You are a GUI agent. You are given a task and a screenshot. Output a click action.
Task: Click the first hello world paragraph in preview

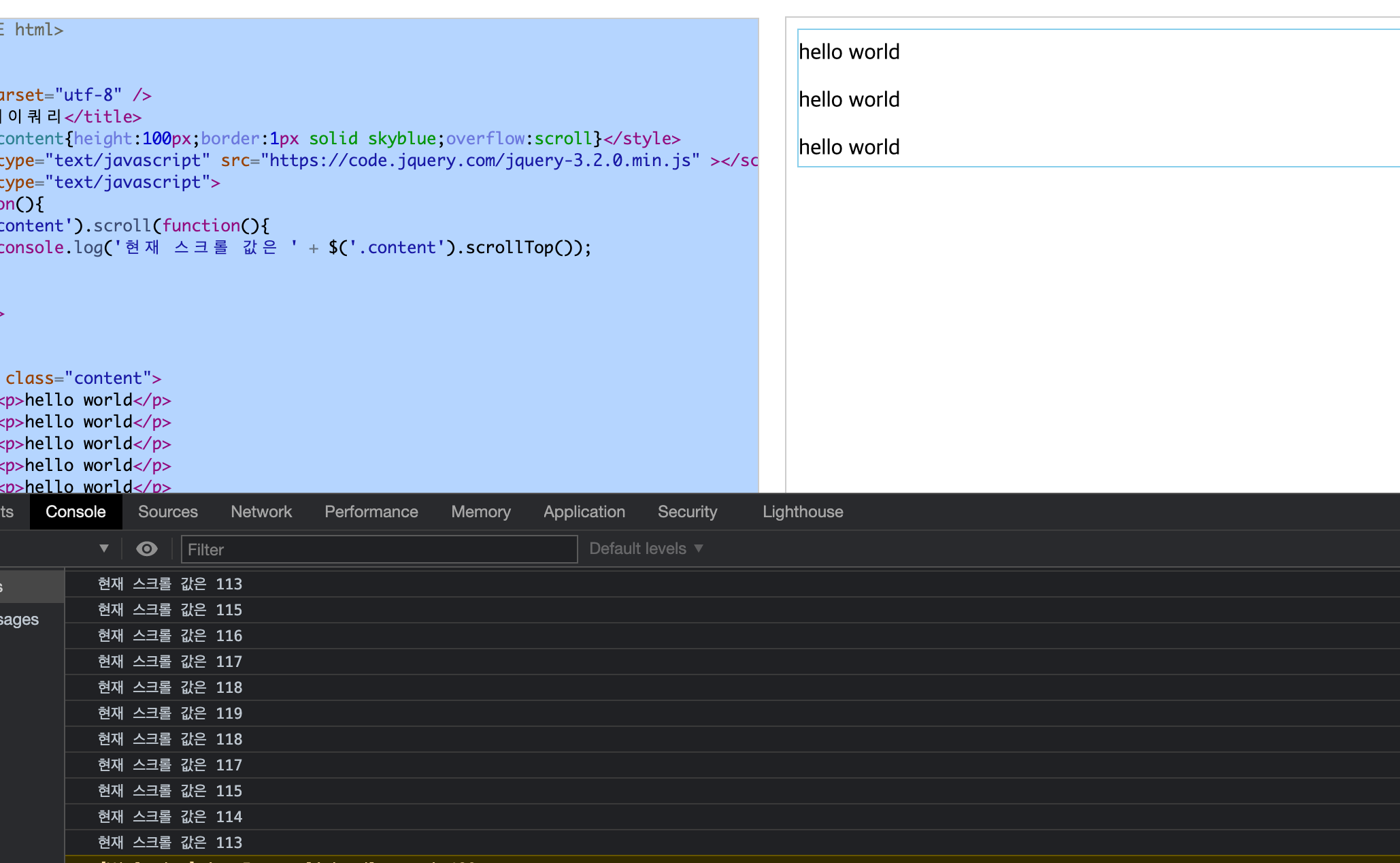pos(849,52)
